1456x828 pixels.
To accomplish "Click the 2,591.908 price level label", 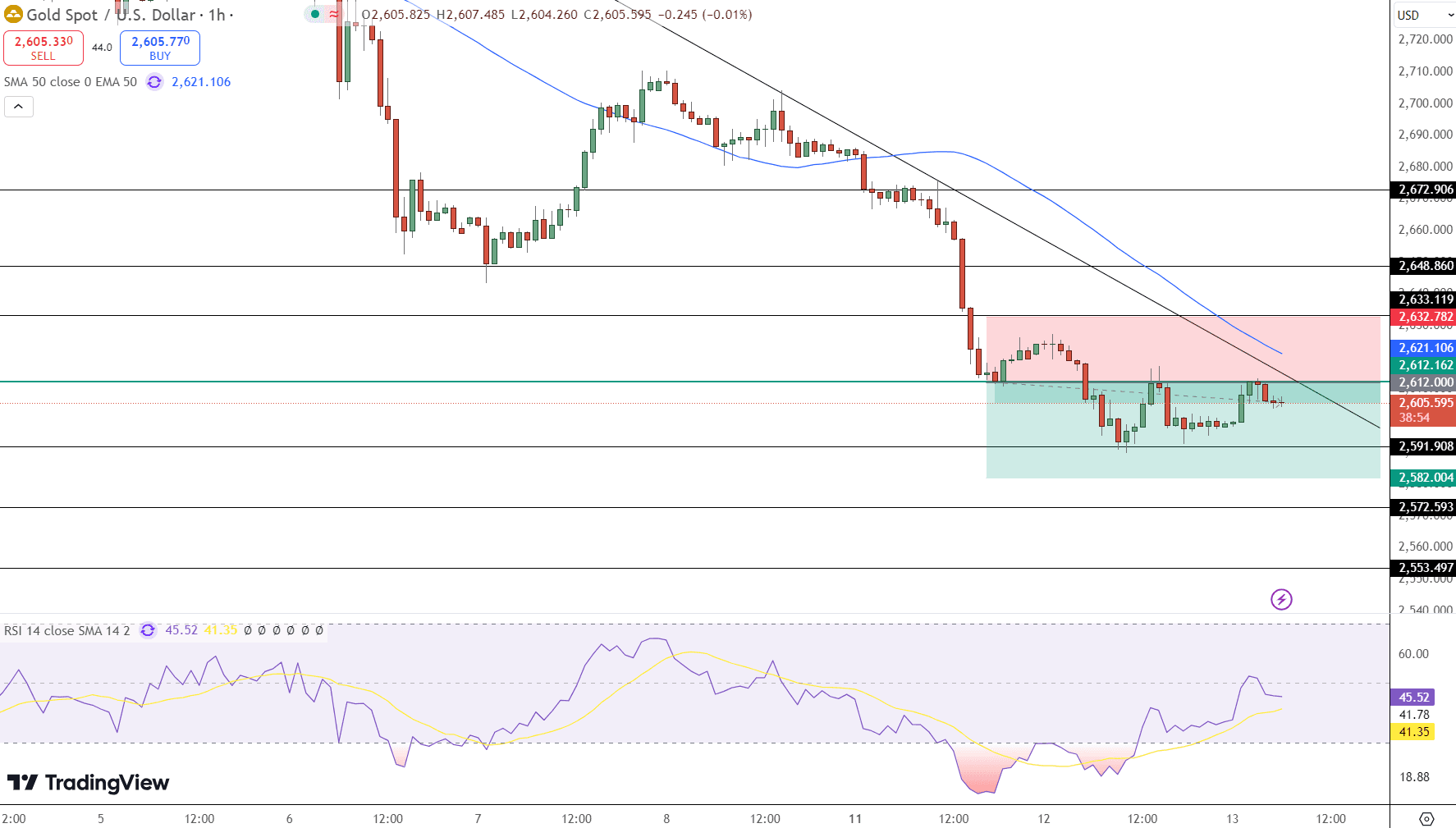I will point(1424,446).
